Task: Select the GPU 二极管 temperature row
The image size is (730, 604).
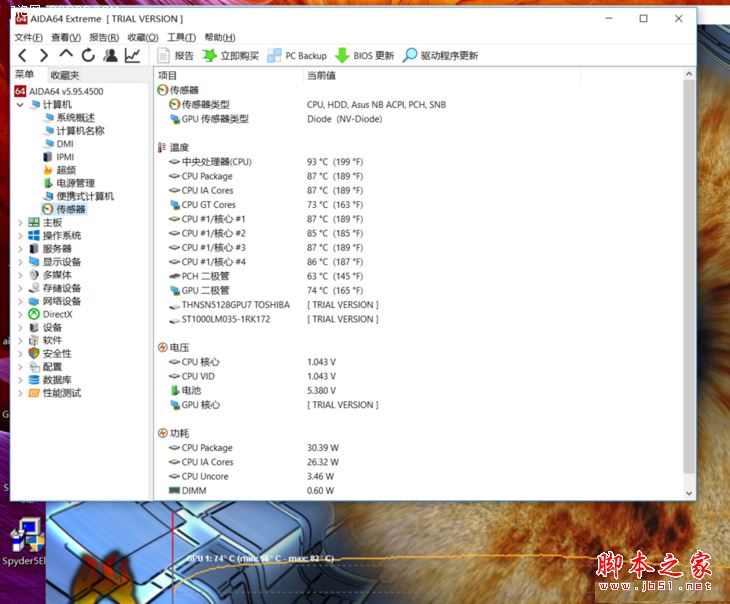Action: tap(417, 290)
